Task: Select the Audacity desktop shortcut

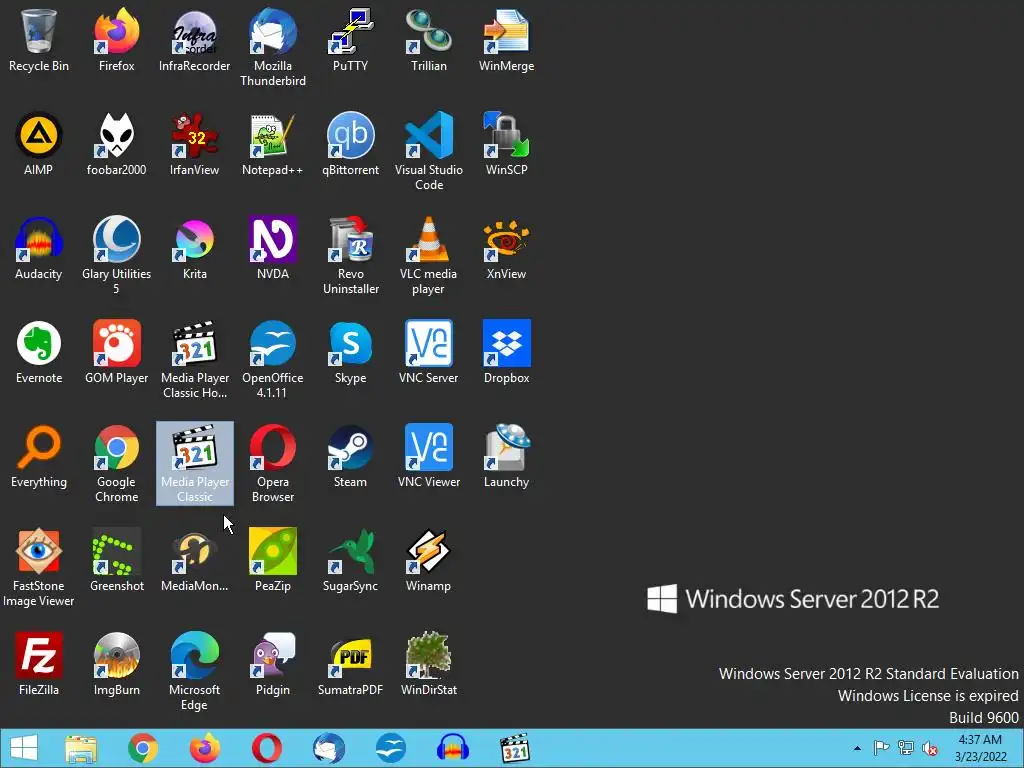Action: 39,248
